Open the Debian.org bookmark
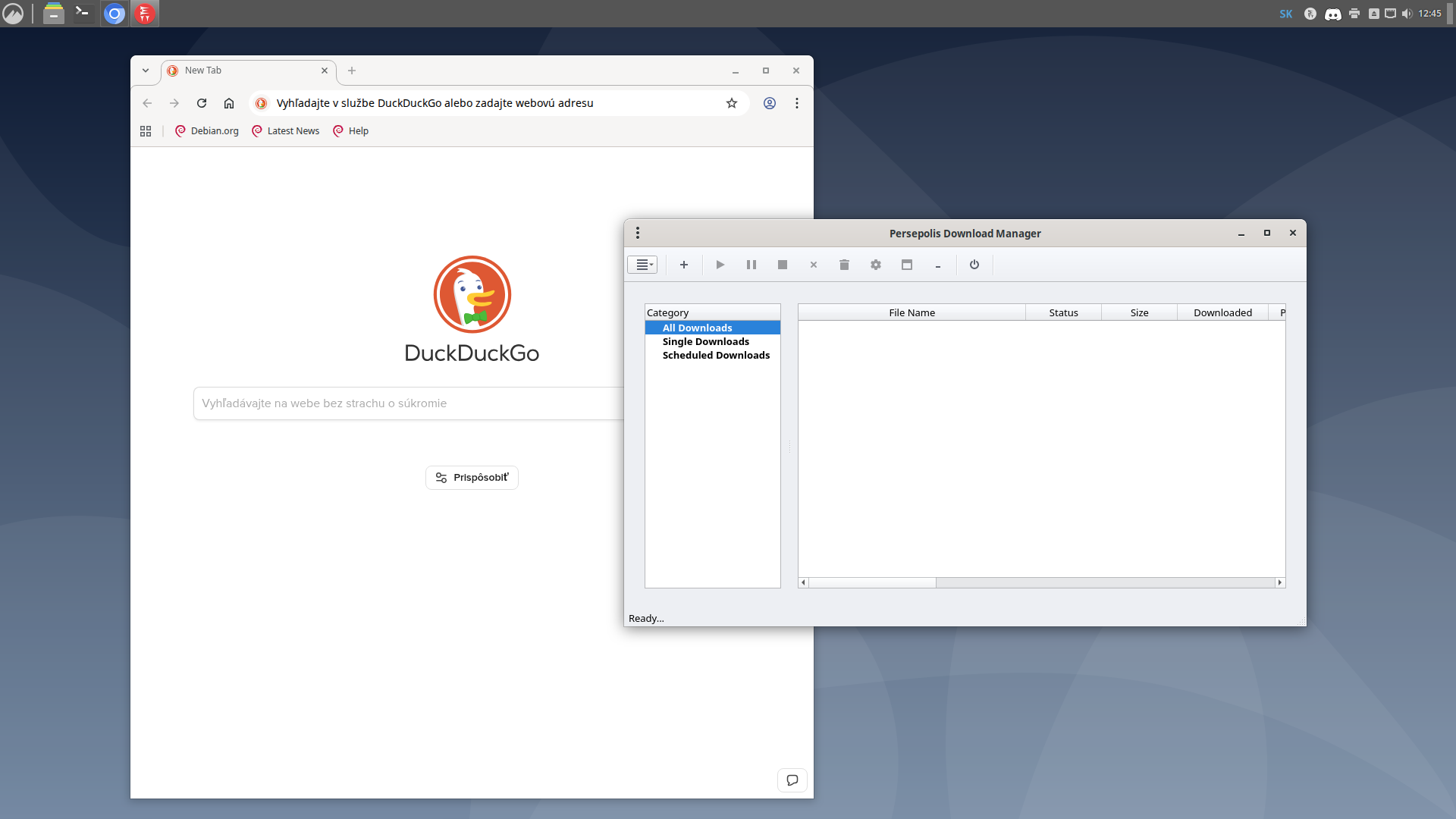Screen dimensions: 1456x819 click(x=207, y=131)
